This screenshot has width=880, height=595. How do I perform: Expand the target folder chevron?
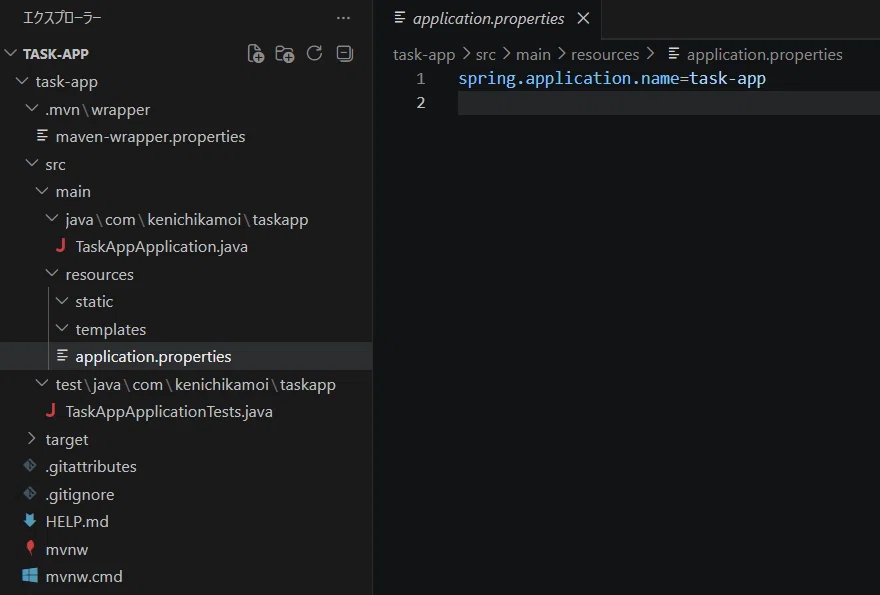(x=32, y=438)
